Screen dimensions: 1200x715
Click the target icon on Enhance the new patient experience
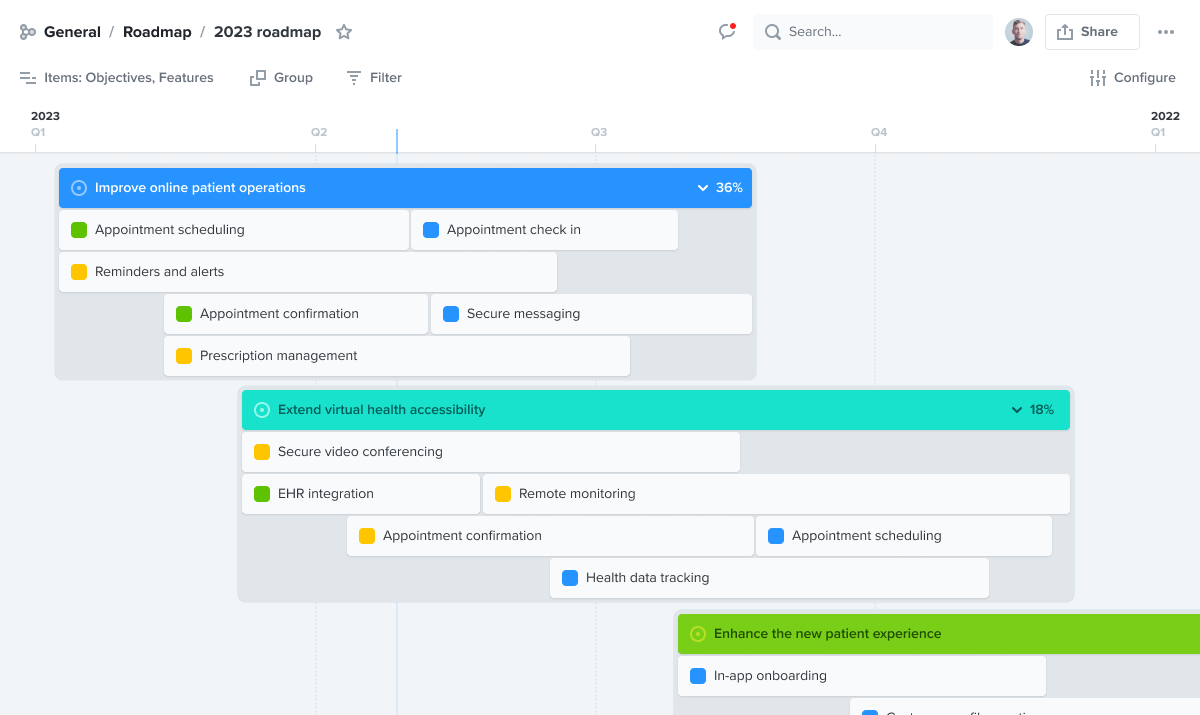(697, 633)
